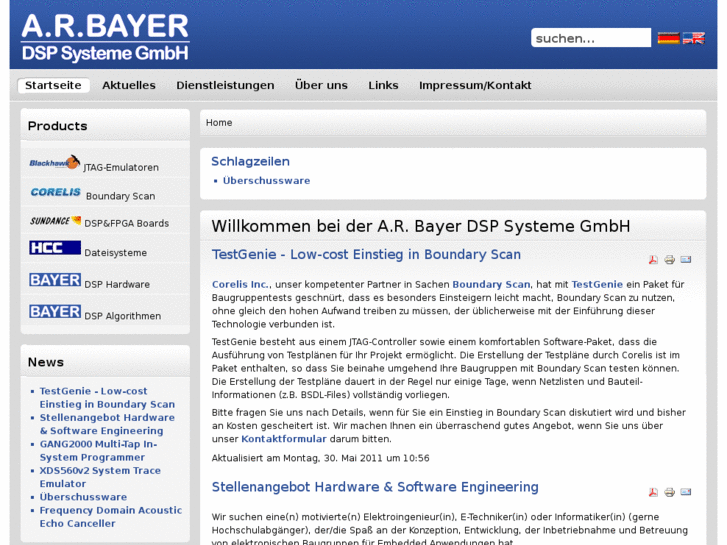Screen dimensions: 727x545
Task: Open the Dienstleistungen menu item
Action: click(x=225, y=85)
